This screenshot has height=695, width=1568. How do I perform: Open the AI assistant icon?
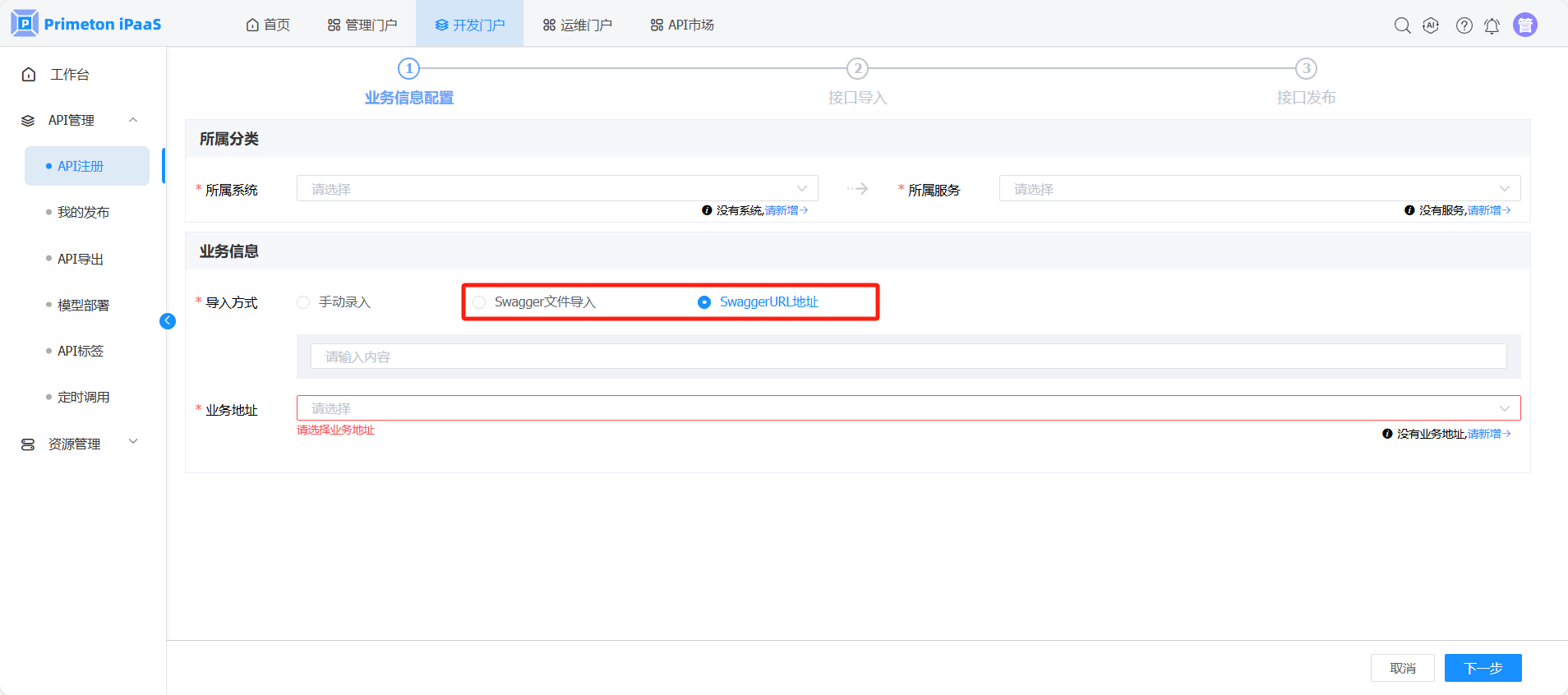(x=1431, y=25)
